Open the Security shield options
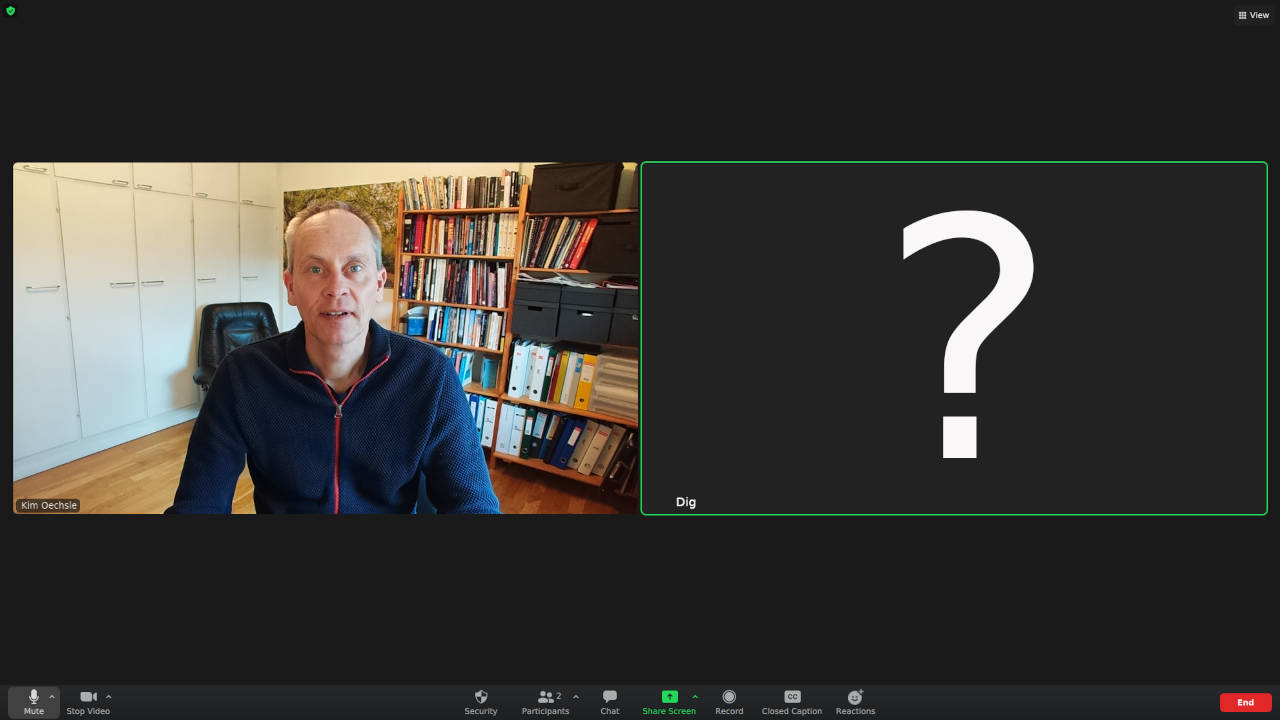The height and width of the screenshot is (720, 1280). click(x=480, y=701)
